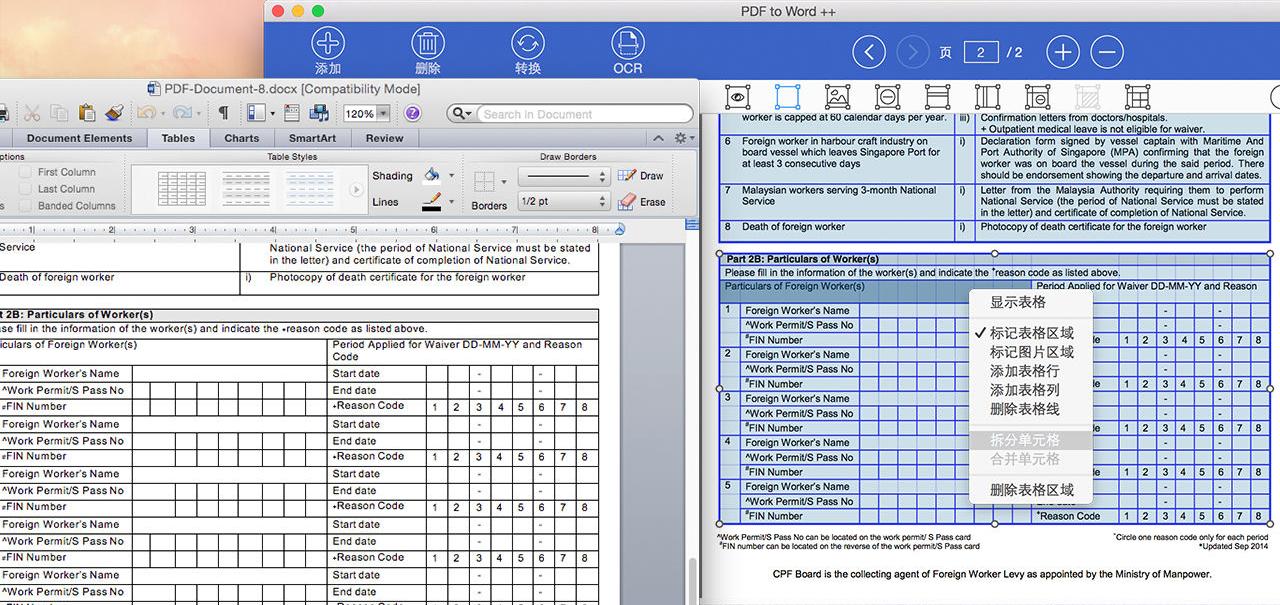1280x605 pixels.
Task: Switch to the Review ribbon tab
Action: (x=384, y=138)
